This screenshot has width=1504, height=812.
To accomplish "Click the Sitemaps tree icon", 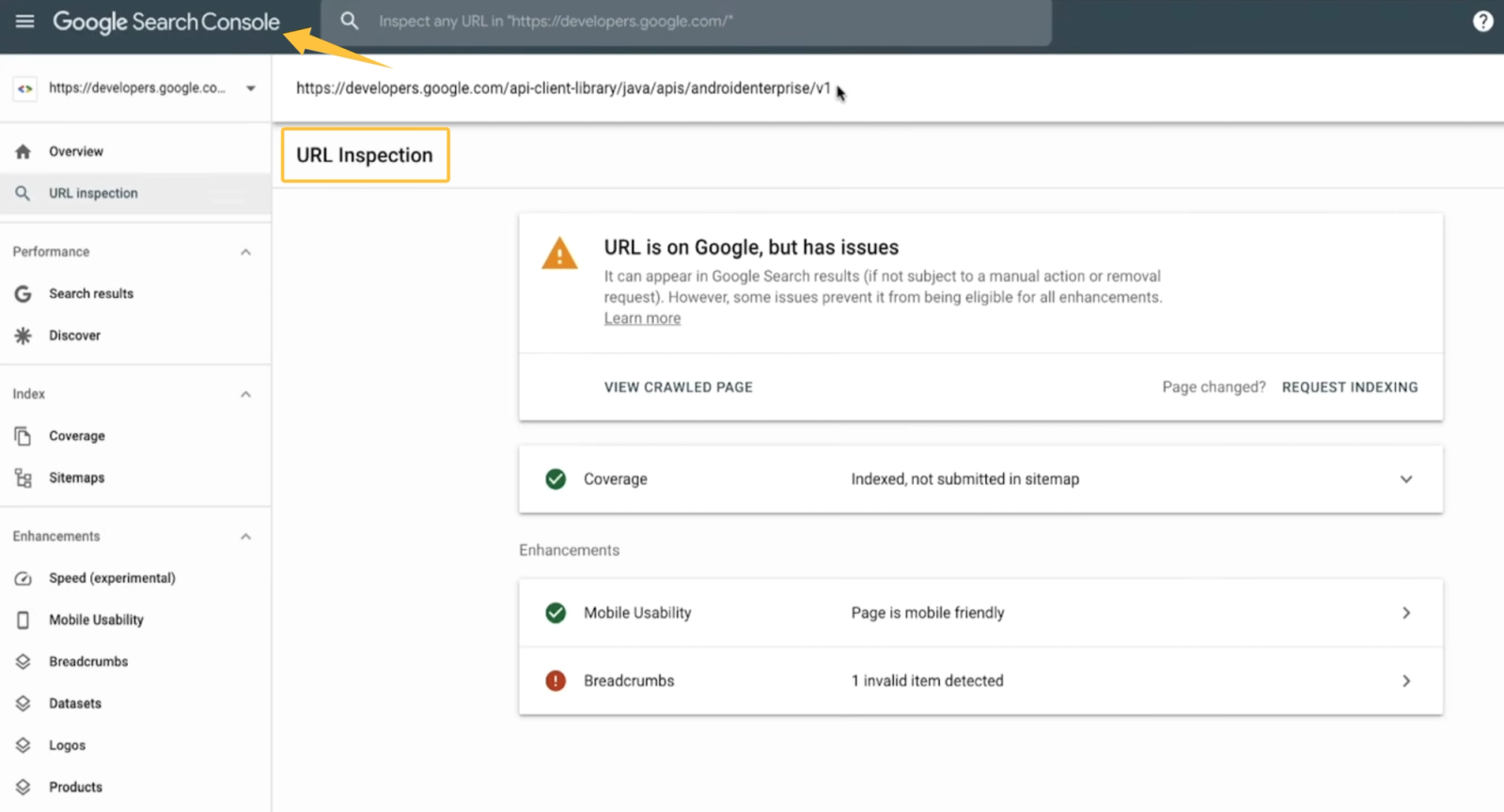I will click(23, 477).
